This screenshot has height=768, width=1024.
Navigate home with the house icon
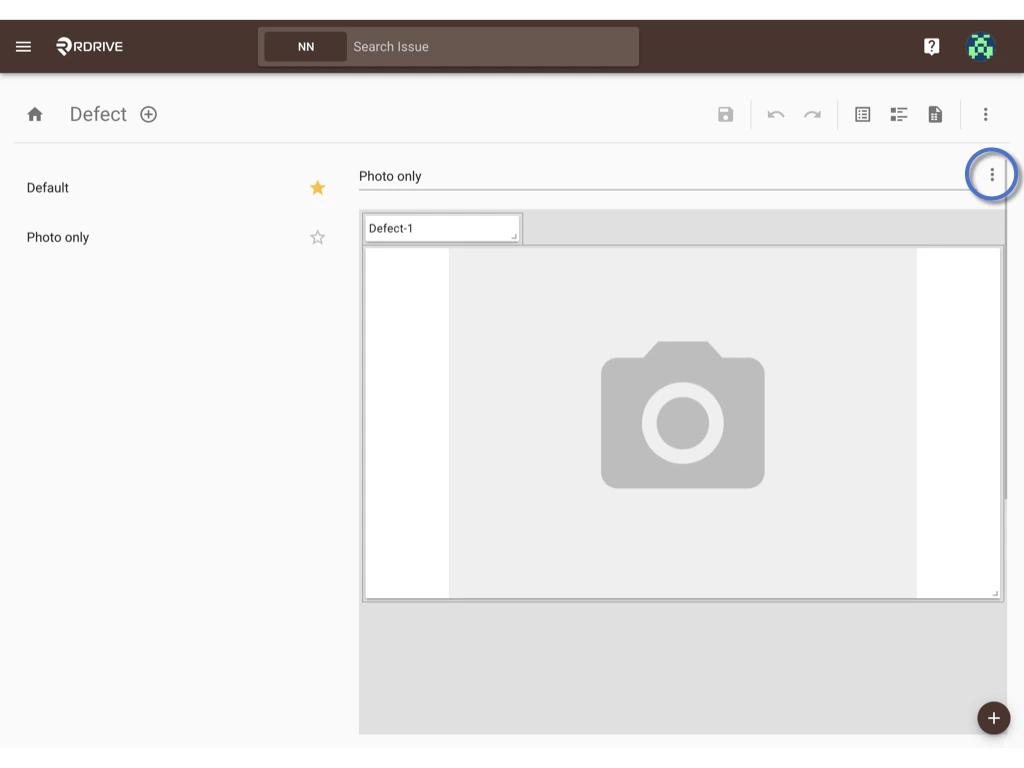[x=34, y=114]
